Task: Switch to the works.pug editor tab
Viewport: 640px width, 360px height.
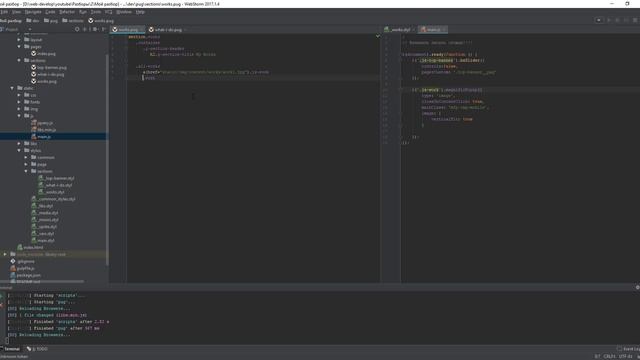Action: click(128, 29)
